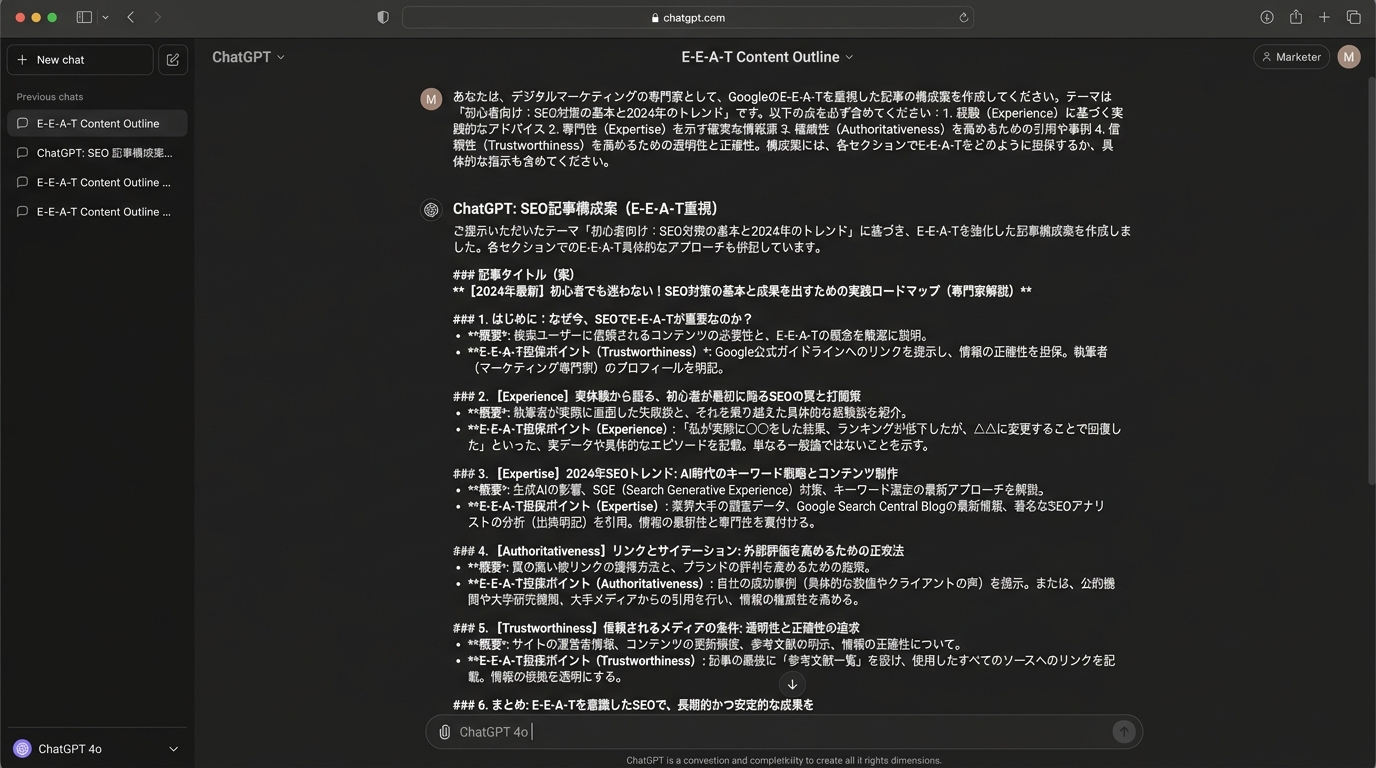Open Safari downloads icon
Viewport: 1376px width, 768px height.
[1267, 17]
